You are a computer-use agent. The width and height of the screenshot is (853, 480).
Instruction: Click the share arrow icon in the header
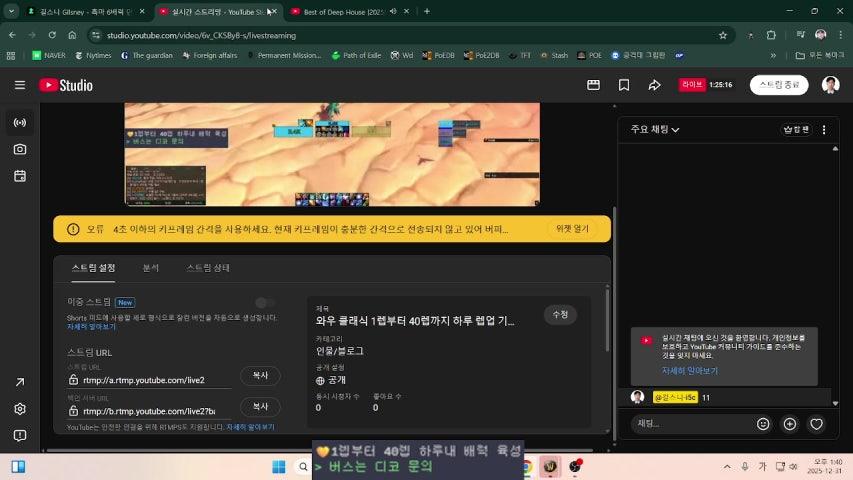click(x=654, y=85)
